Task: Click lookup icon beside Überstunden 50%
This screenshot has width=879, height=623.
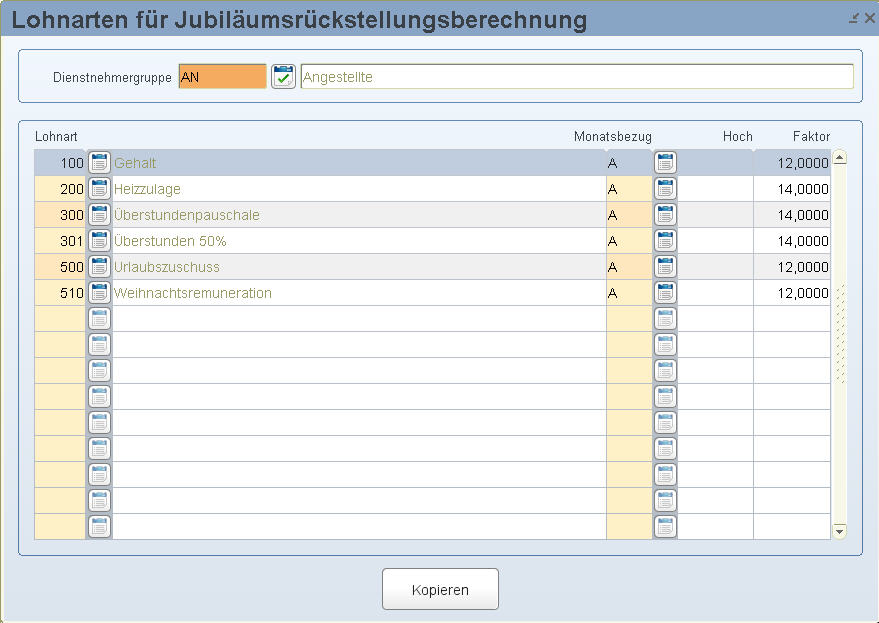Action: (x=99, y=241)
